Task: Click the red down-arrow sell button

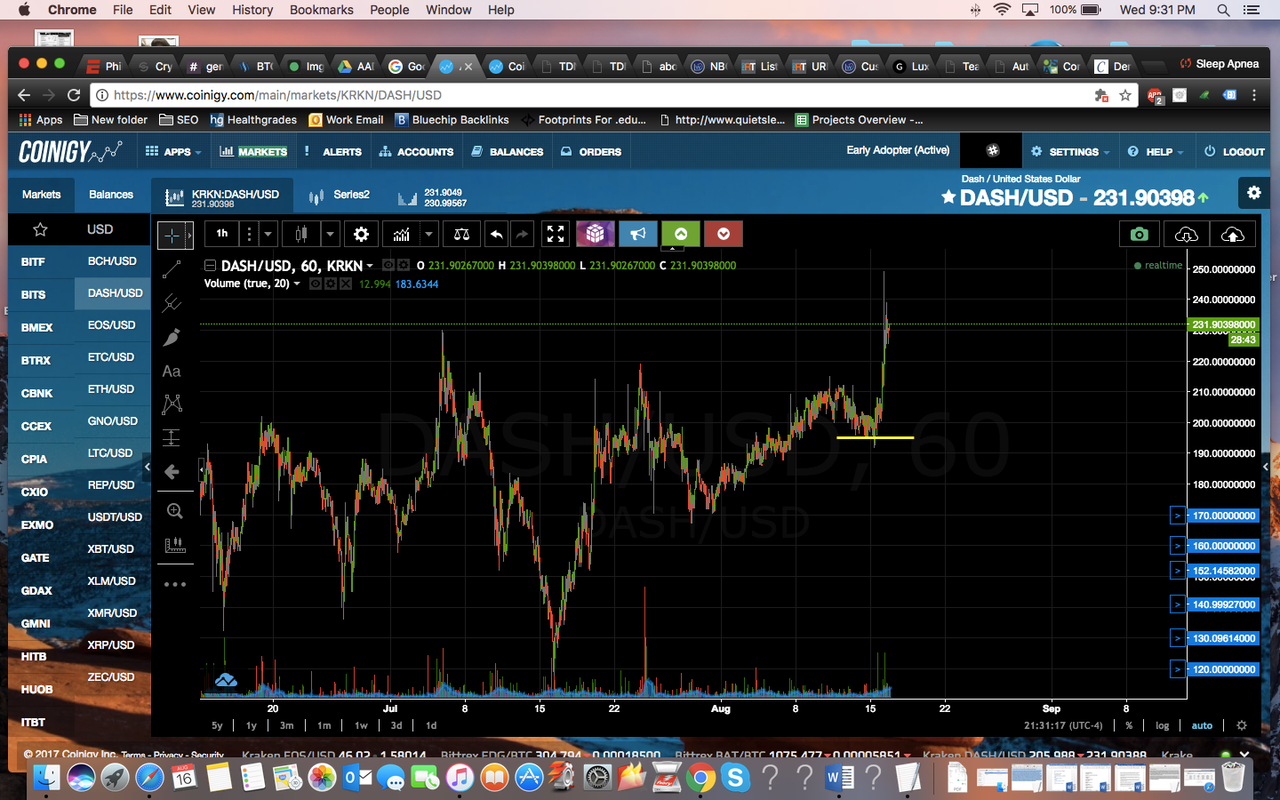Action: [x=723, y=234]
